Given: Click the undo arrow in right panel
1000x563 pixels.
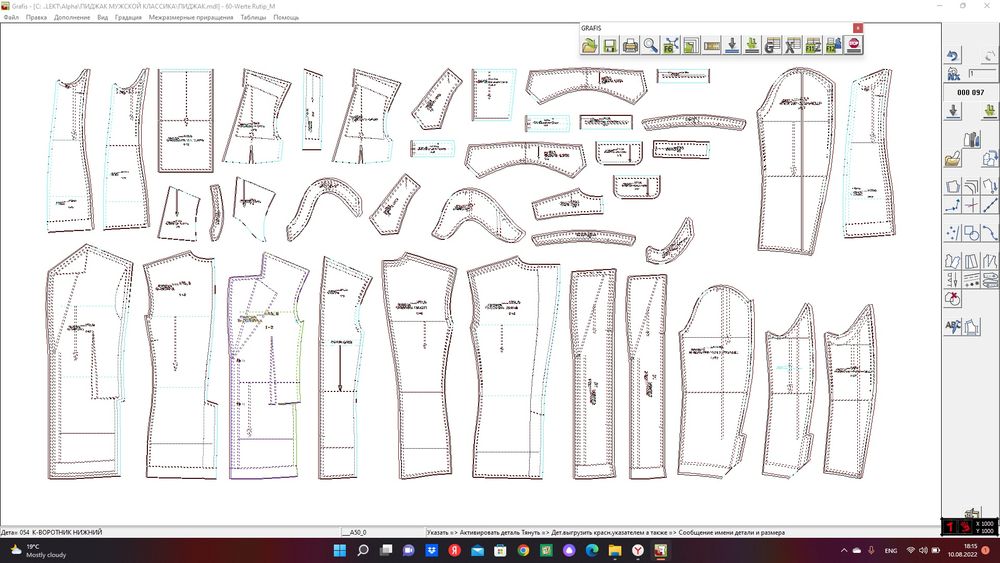Looking at the screenshot, I should coord(953,56).
